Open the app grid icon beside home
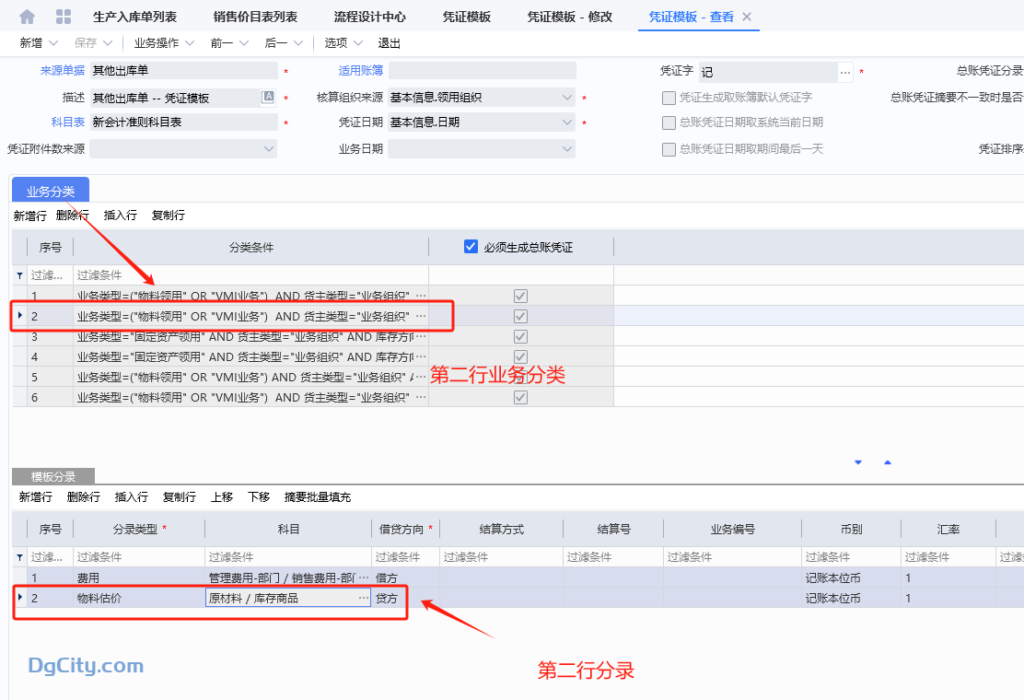Screen dimensions: 1024x700 pos(66,16)
